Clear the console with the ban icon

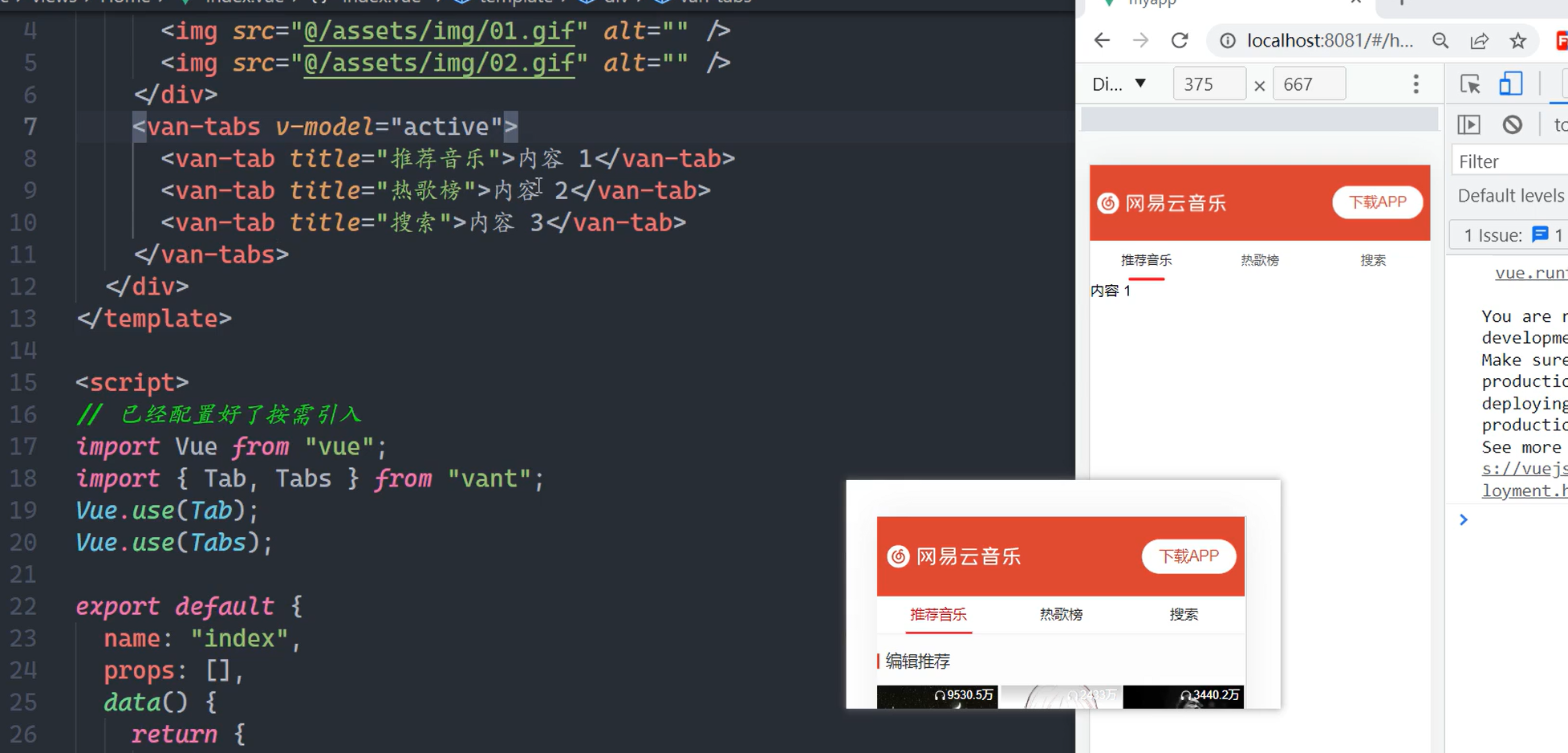(1513, 124)
